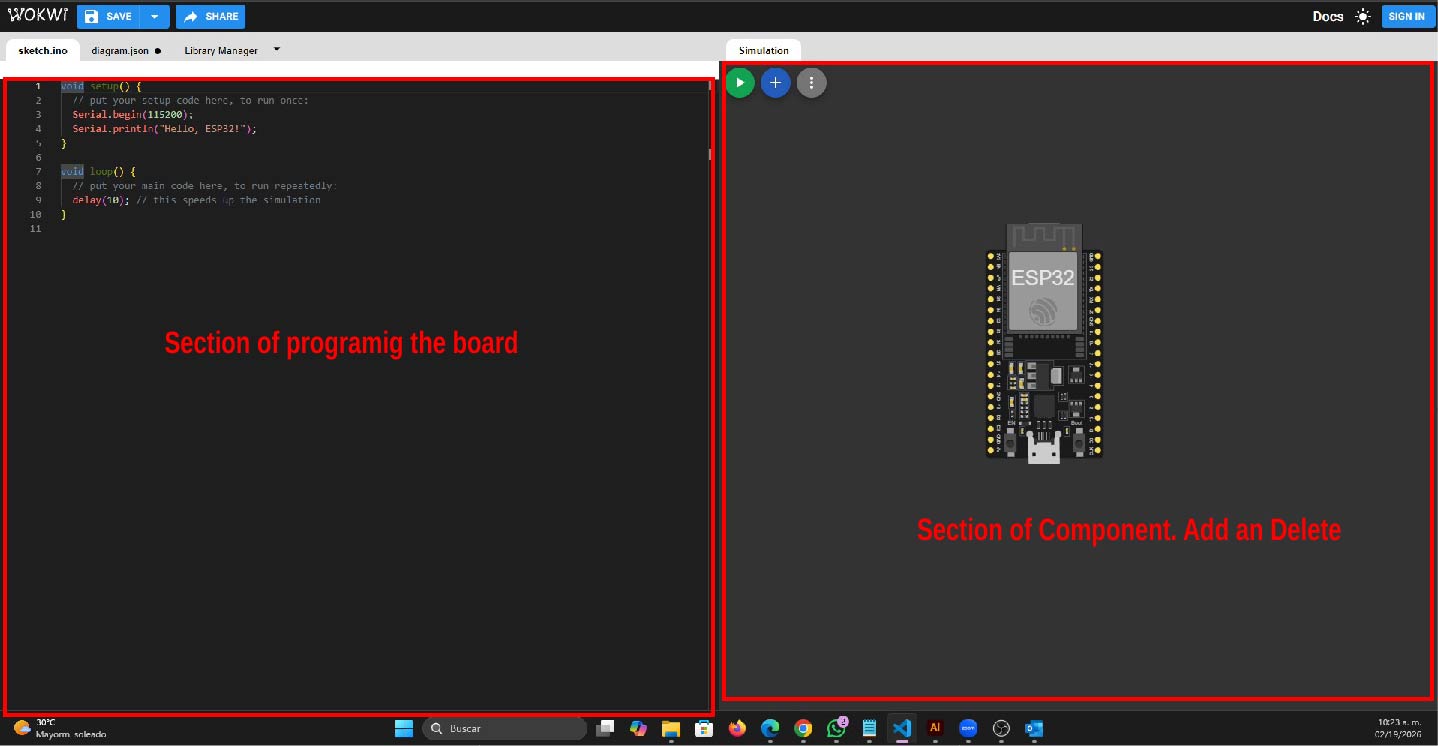This screenshot has height=746, width=1438.
Task: Open Microsoft Edge from the taskbar
Action: click(x=770, y=728)
